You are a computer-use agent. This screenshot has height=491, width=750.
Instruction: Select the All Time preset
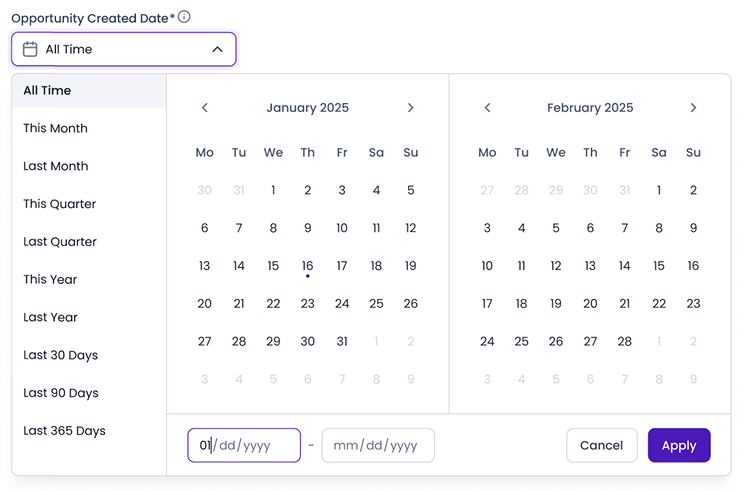pyautogui.click(x=89, y=90)
